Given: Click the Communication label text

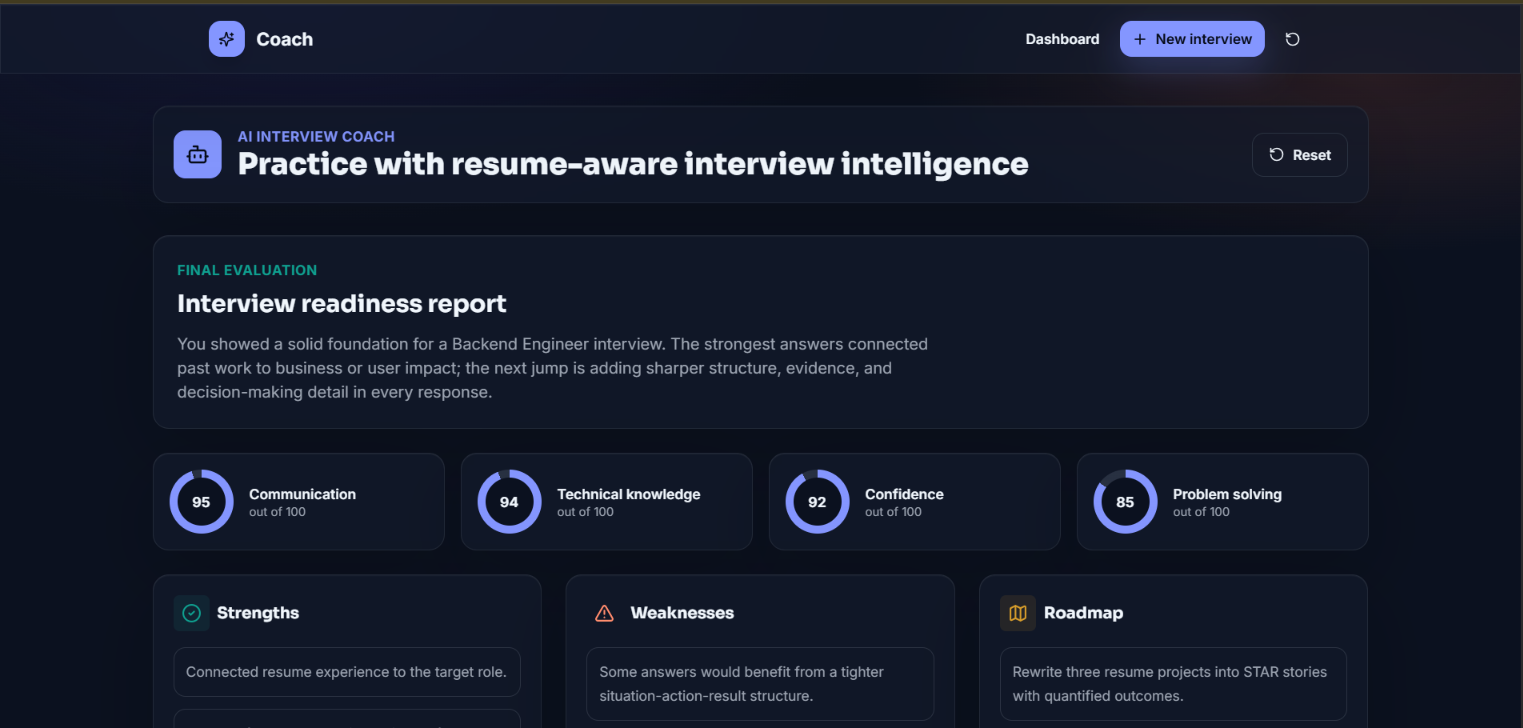Looking at the screenshot, I should point(302,494).
